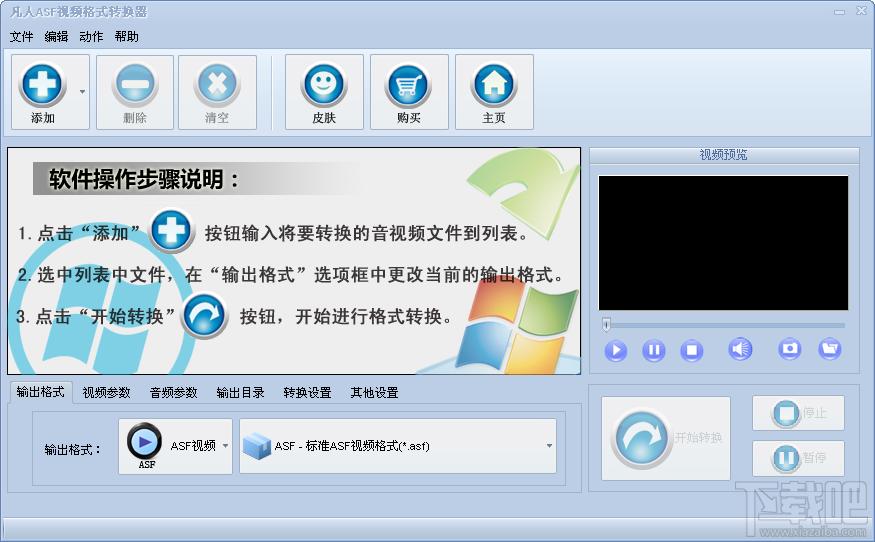This screenshot has height=542, width=875.
Task: Open the 动作 menu
Action: point(91,37)
